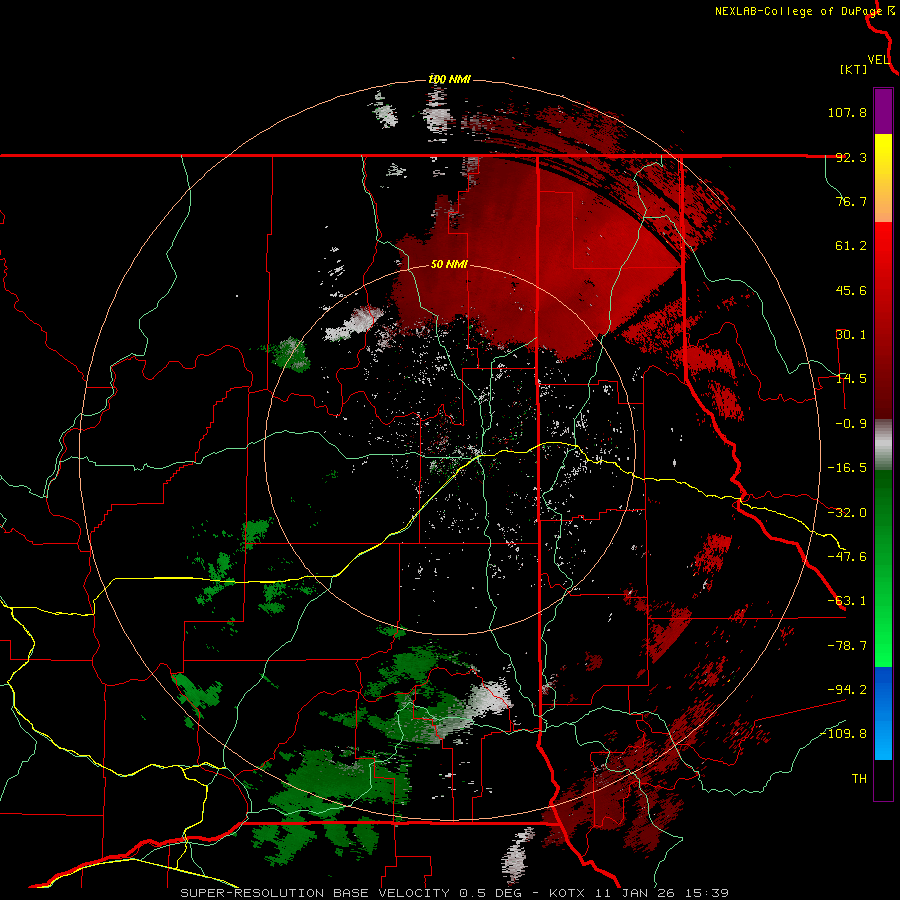Viewport: 900px width, 900px height.
Task: Click the gray near-zero segment of the color bar
Action: click(x=883, y=445)
